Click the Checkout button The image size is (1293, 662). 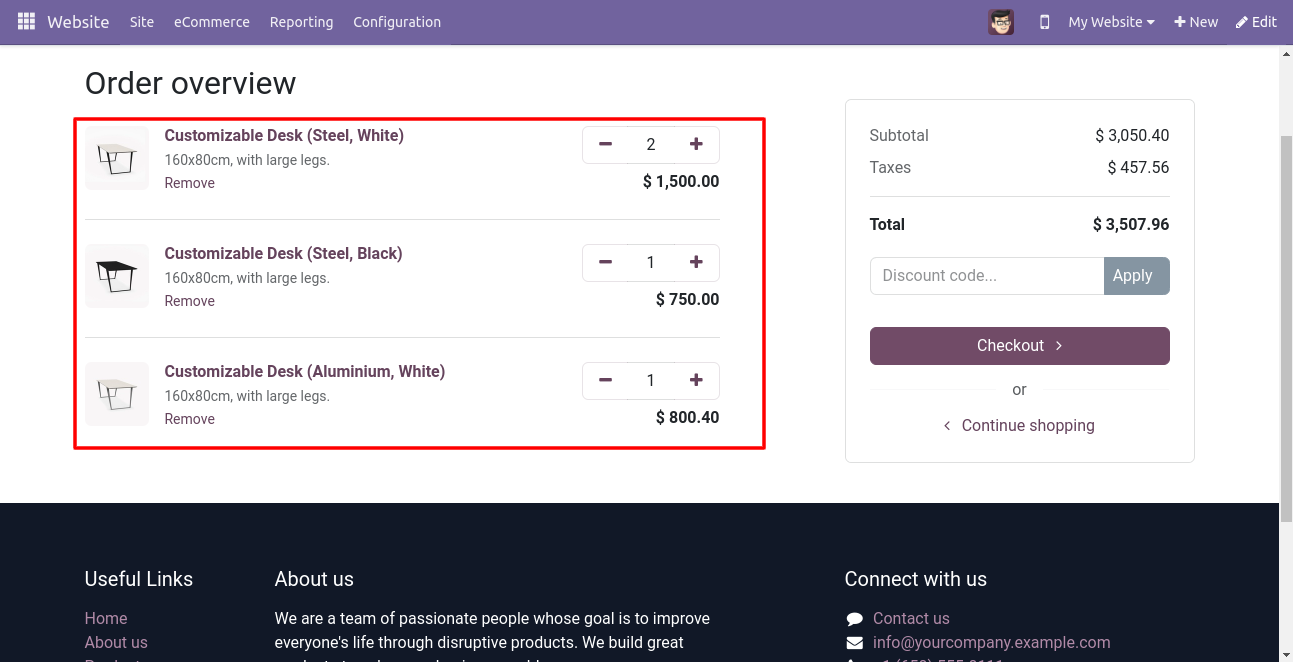(x=1019, y=346)
